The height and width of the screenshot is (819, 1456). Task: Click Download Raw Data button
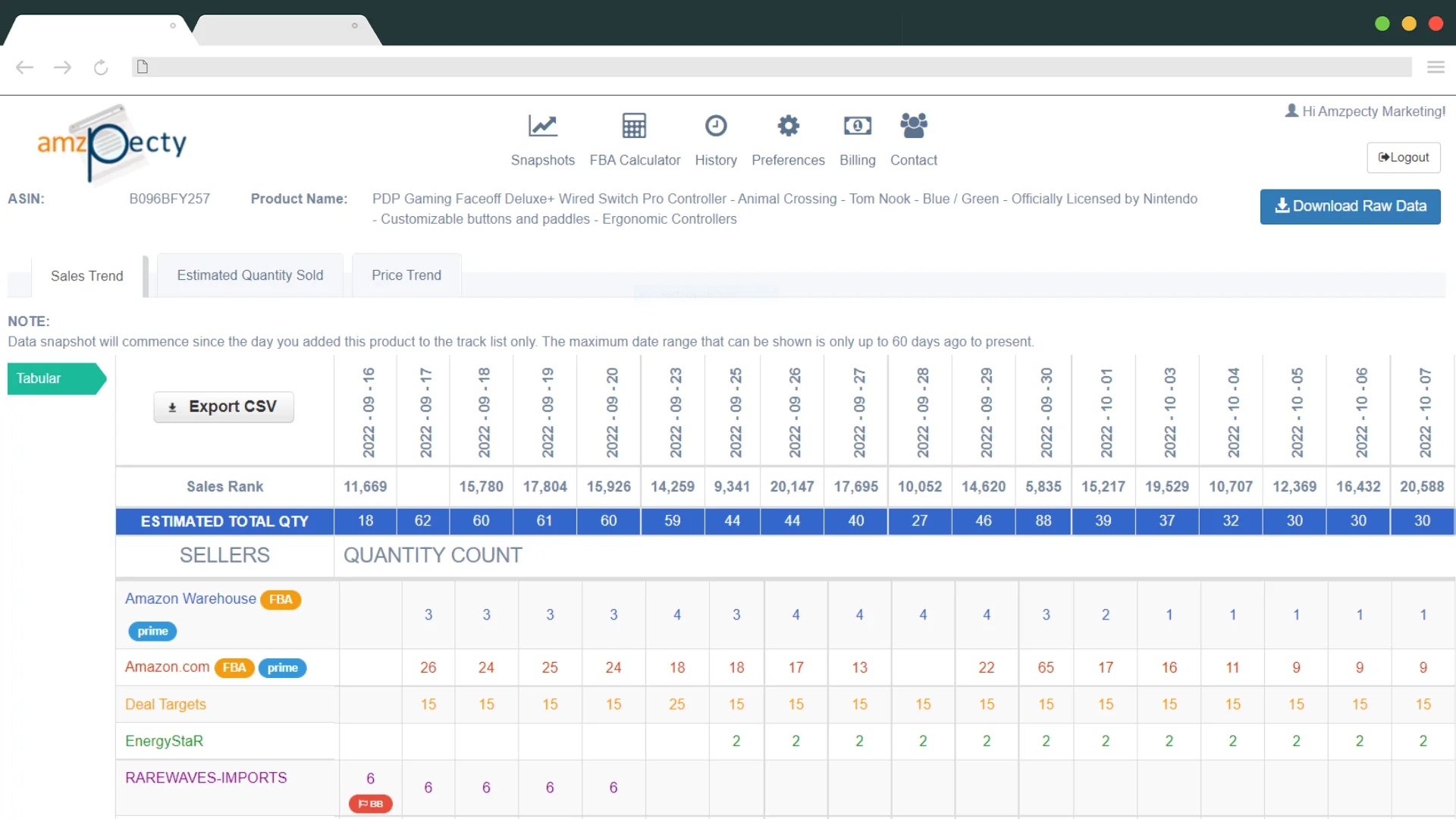click(x=1350, y=205)
